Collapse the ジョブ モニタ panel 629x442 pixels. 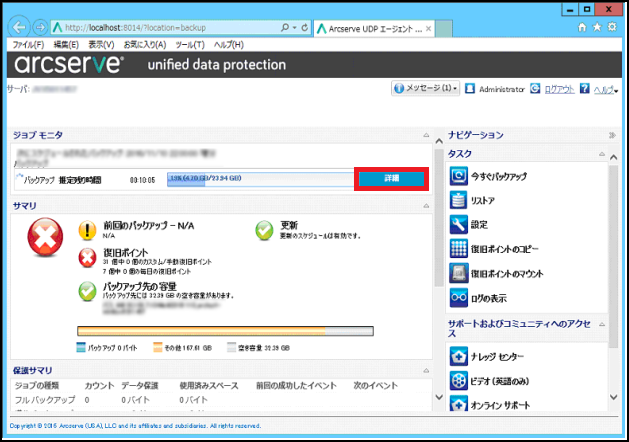click(426, 135)
